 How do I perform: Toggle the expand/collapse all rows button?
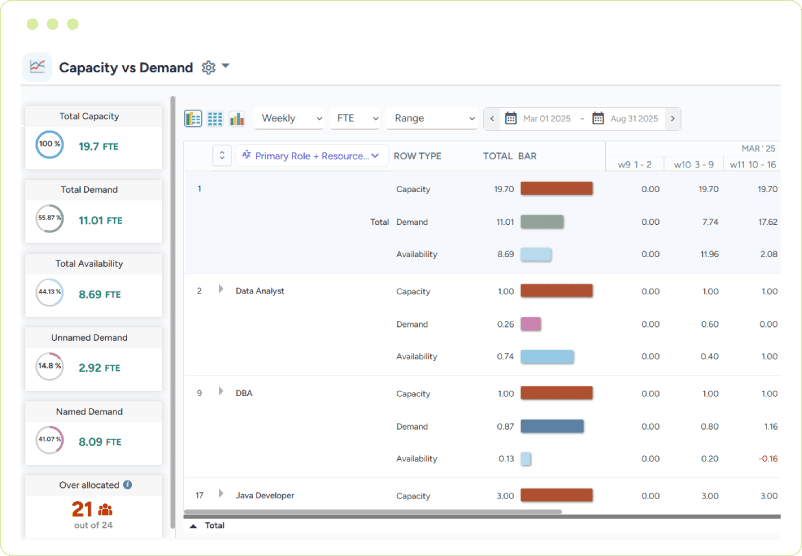[222, 155]
